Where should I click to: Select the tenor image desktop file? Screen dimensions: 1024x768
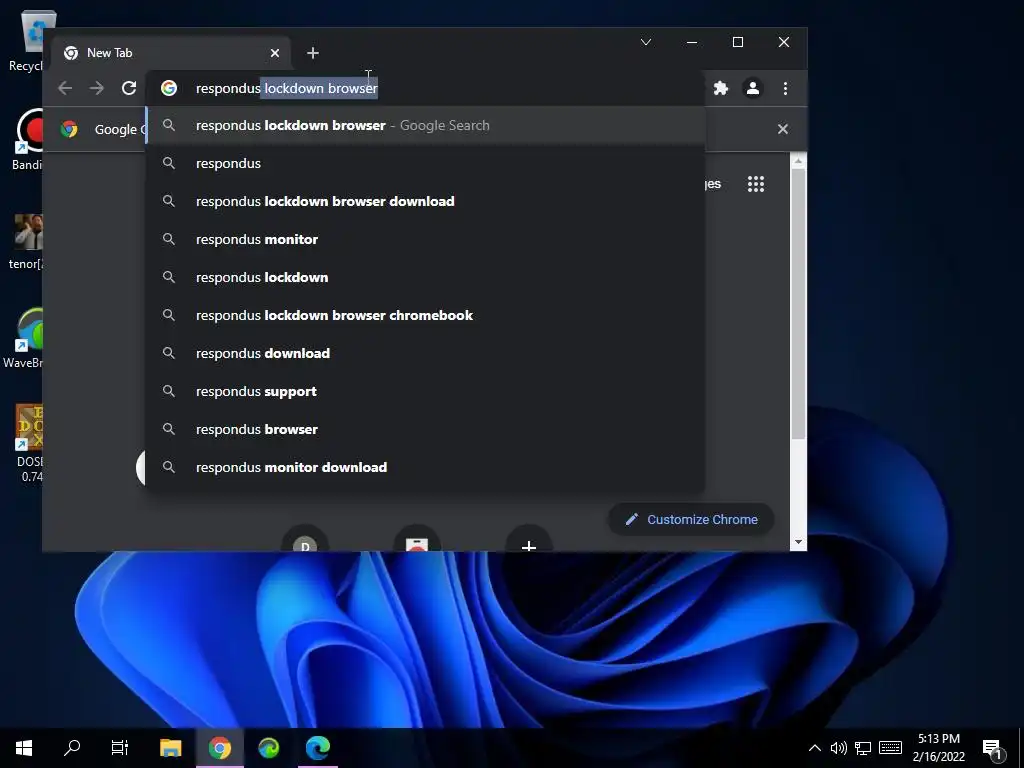tap(26, 242)
